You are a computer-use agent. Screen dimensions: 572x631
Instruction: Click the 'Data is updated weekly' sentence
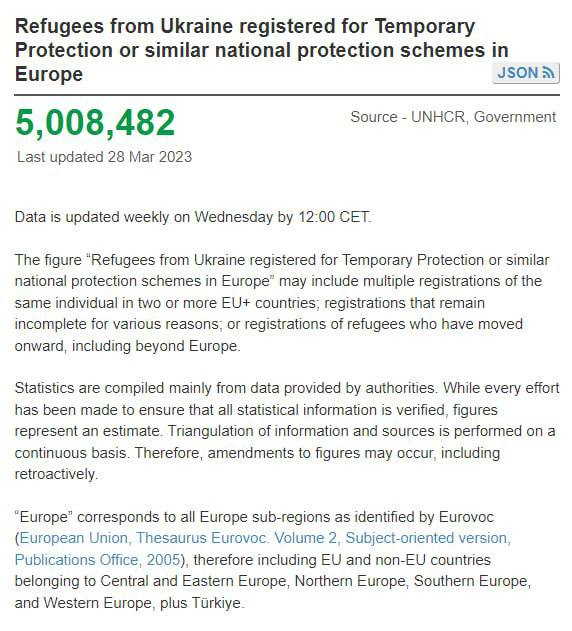[x=193, y=217]
